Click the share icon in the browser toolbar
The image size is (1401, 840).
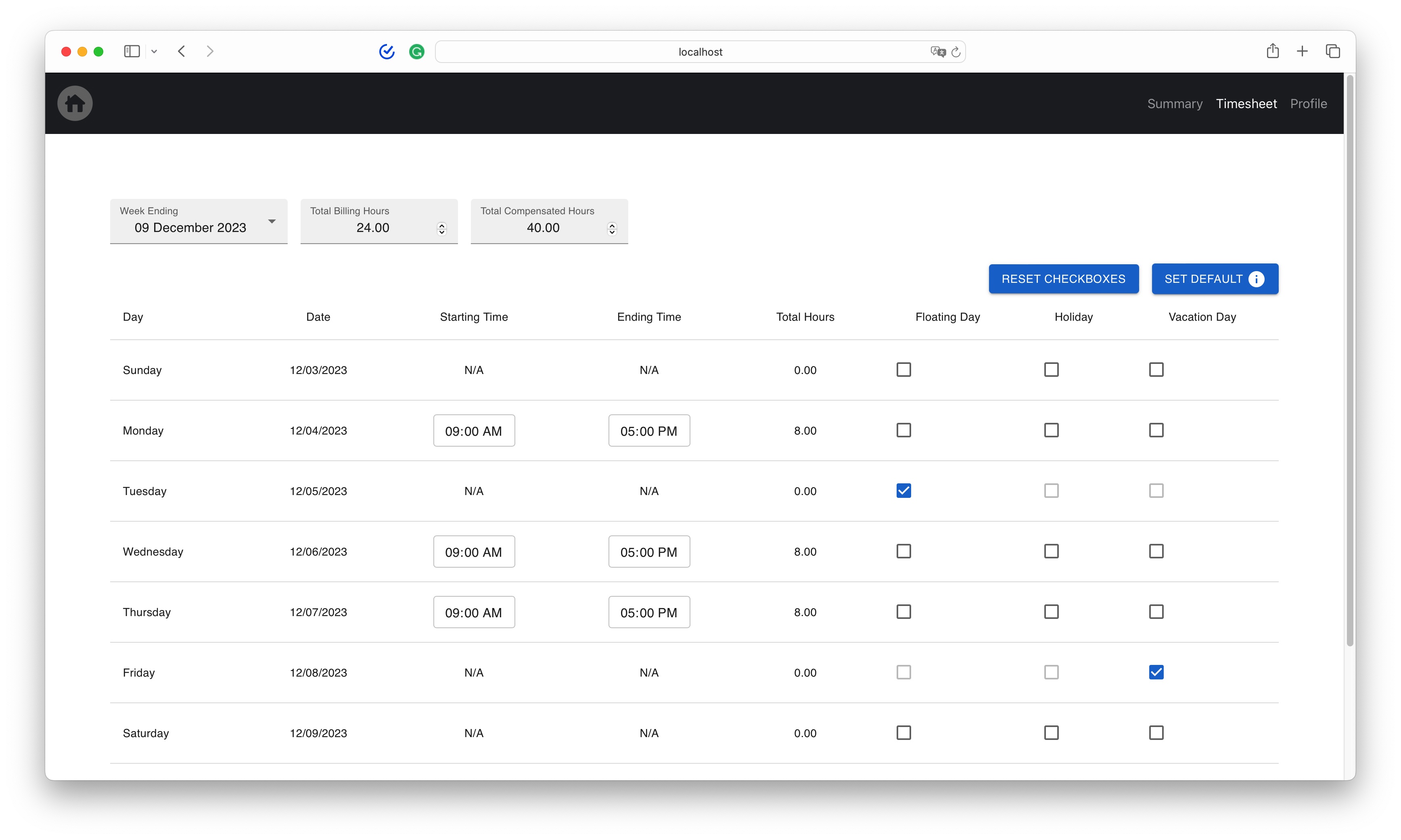pyautogui.click(x=1273, y=51)
